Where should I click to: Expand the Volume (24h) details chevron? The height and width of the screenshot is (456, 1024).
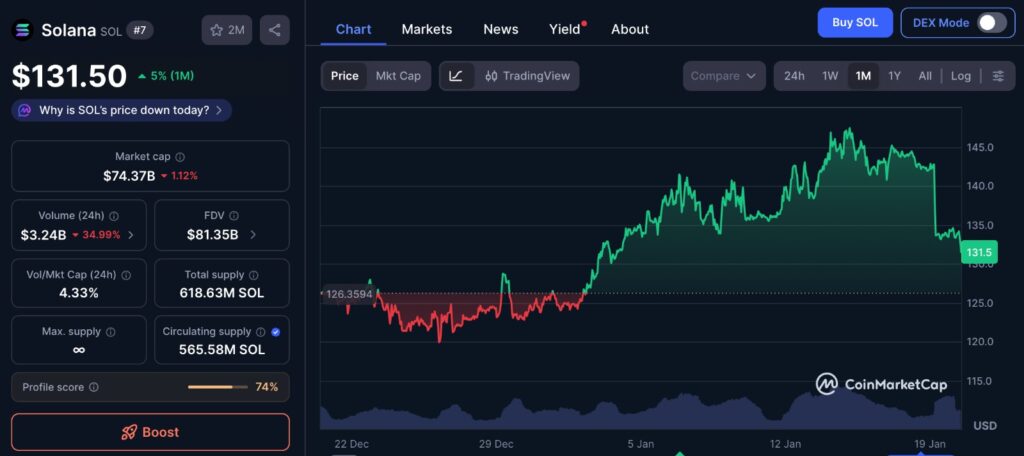pyautogui.click(x=131, y=235)
